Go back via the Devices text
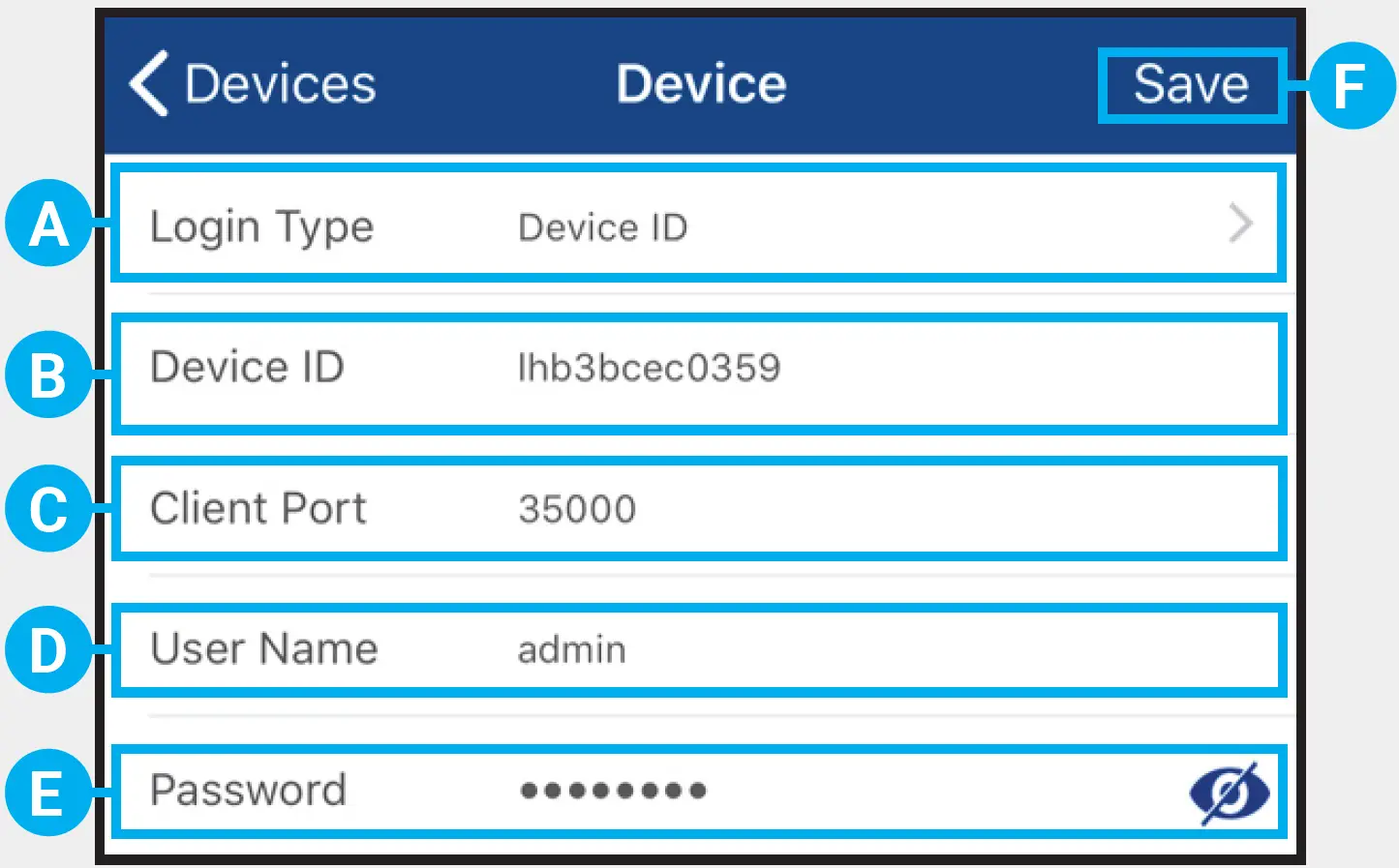The height and width of the screenshot is (868, 1399). pyautogui.click(x=280, y=84)
